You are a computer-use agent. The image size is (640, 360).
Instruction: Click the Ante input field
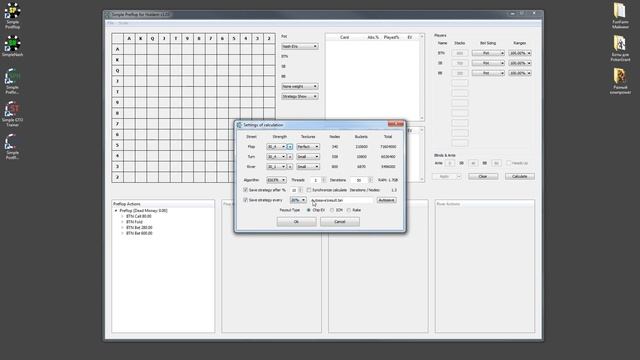pyautogui.click(x=450, y=163)
